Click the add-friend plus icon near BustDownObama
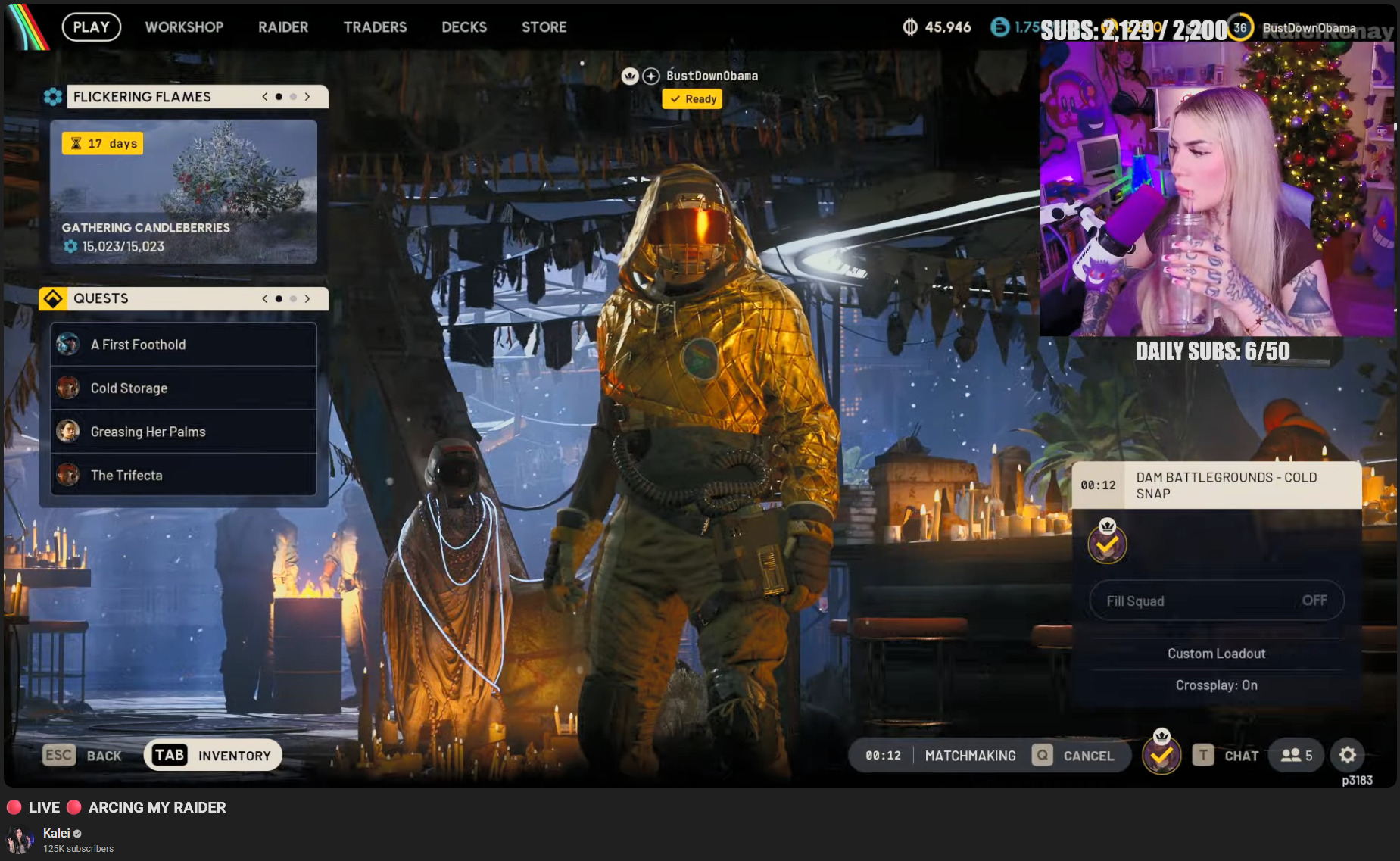Viewport: 1400px width, 861px height. [x=651, y=76]
